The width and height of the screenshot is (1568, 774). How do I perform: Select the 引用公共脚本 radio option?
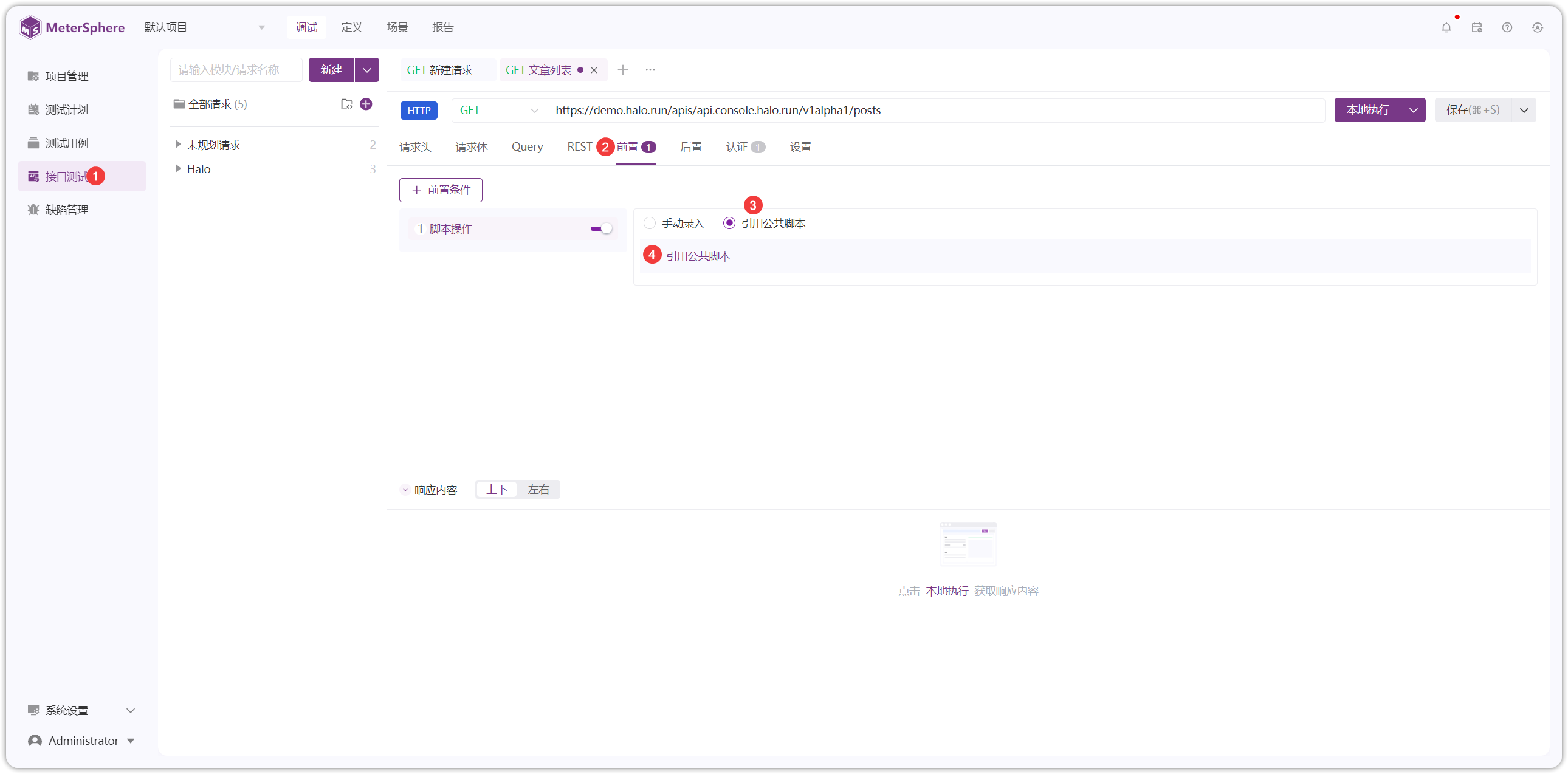[764, 224]
